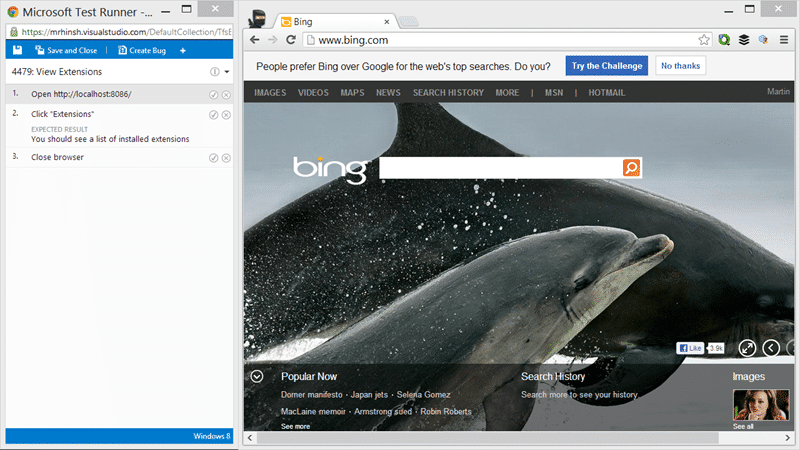Click No thanks button
800x450 pixels.
[681, 66]
